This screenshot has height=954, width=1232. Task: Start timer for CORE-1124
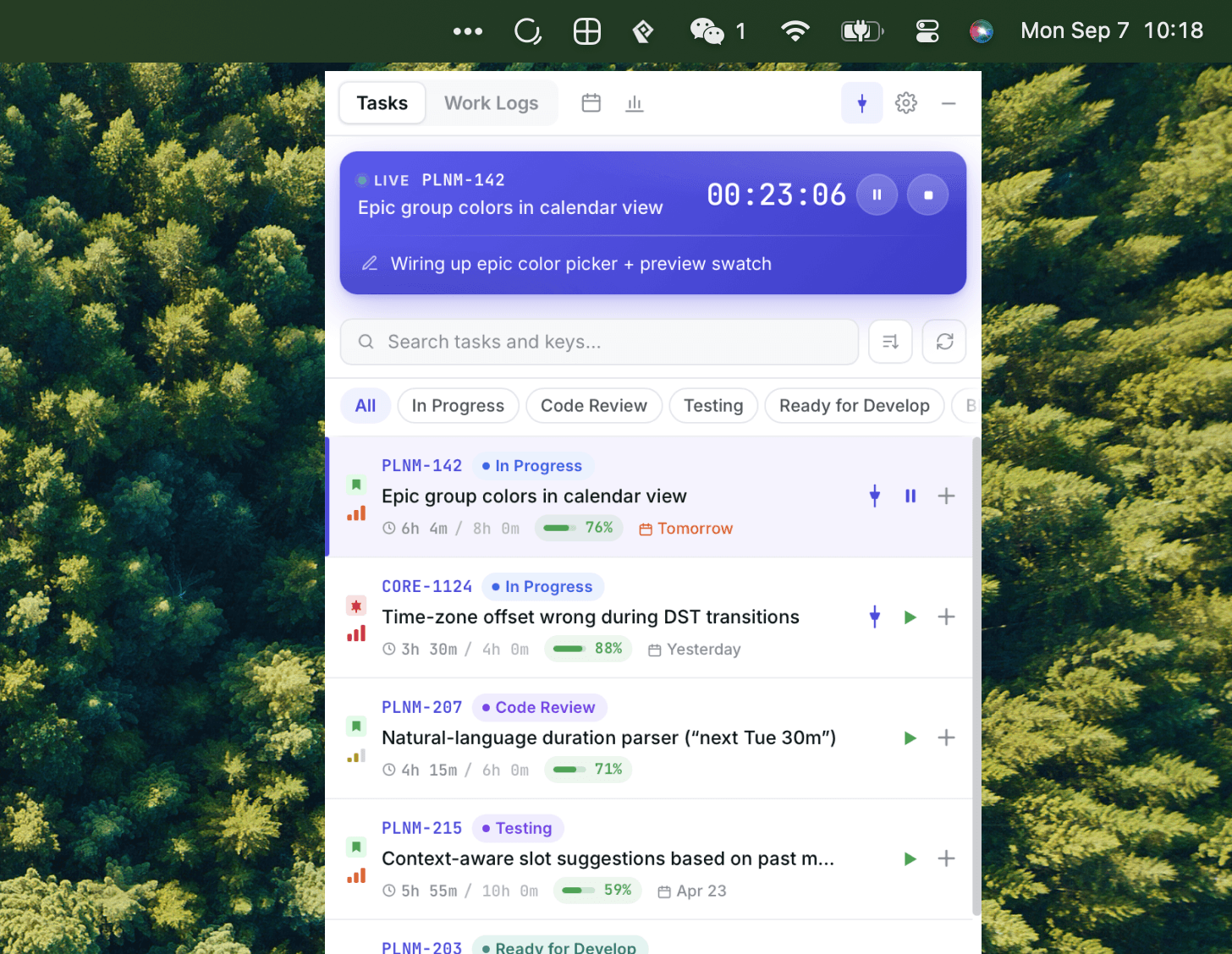(910, 617)
